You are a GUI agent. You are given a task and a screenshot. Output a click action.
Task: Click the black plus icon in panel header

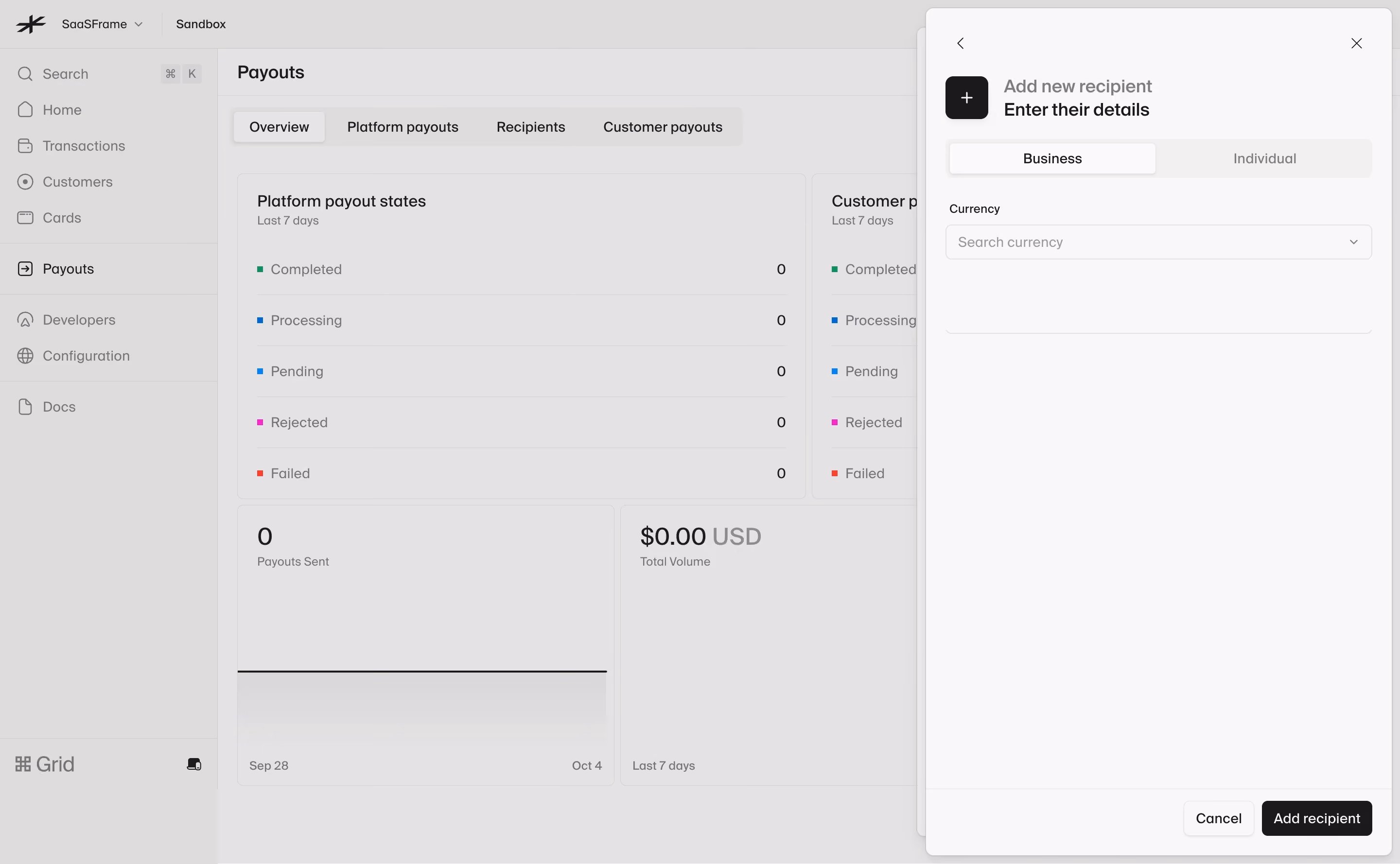tap(967, 98)
